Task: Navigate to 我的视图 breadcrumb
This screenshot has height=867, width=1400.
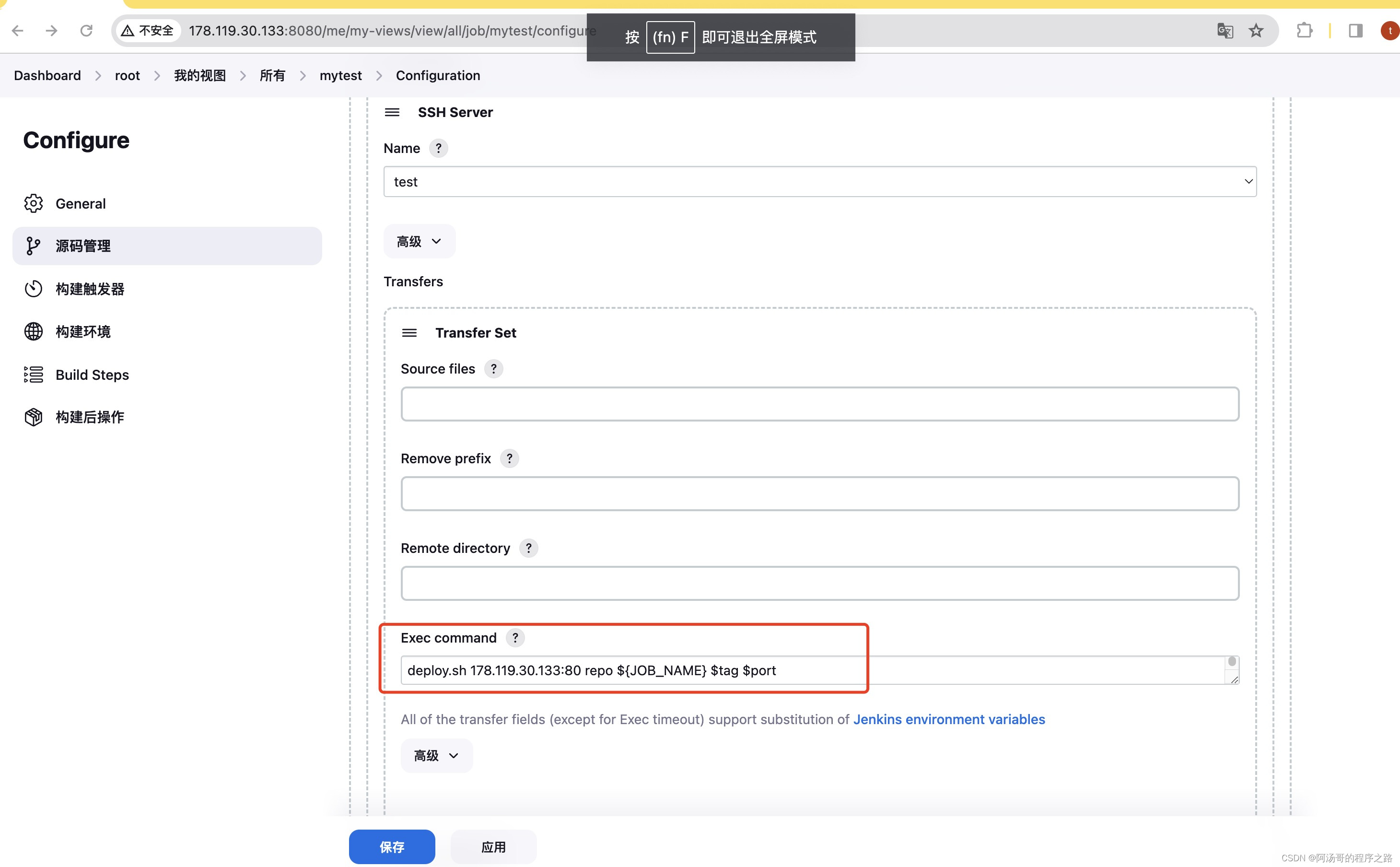Action: (x=200, y=76)
